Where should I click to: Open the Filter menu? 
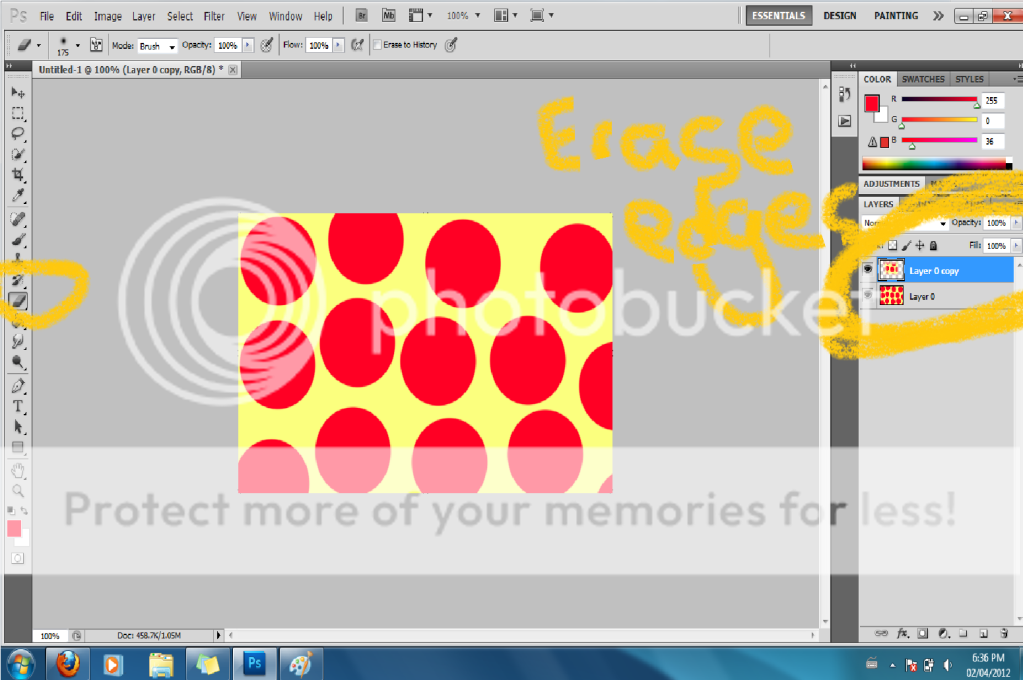pos(214,16)
